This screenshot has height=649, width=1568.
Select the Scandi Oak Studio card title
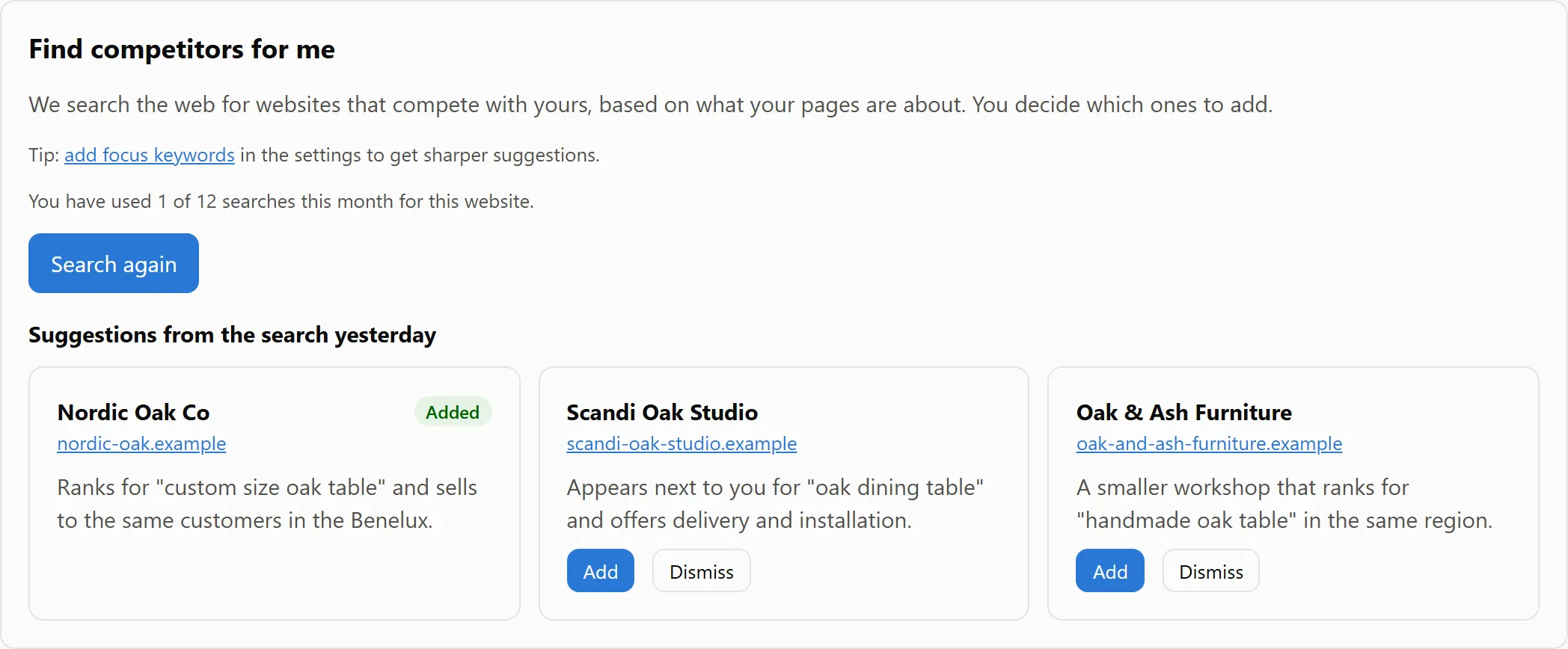coord(662,412)
